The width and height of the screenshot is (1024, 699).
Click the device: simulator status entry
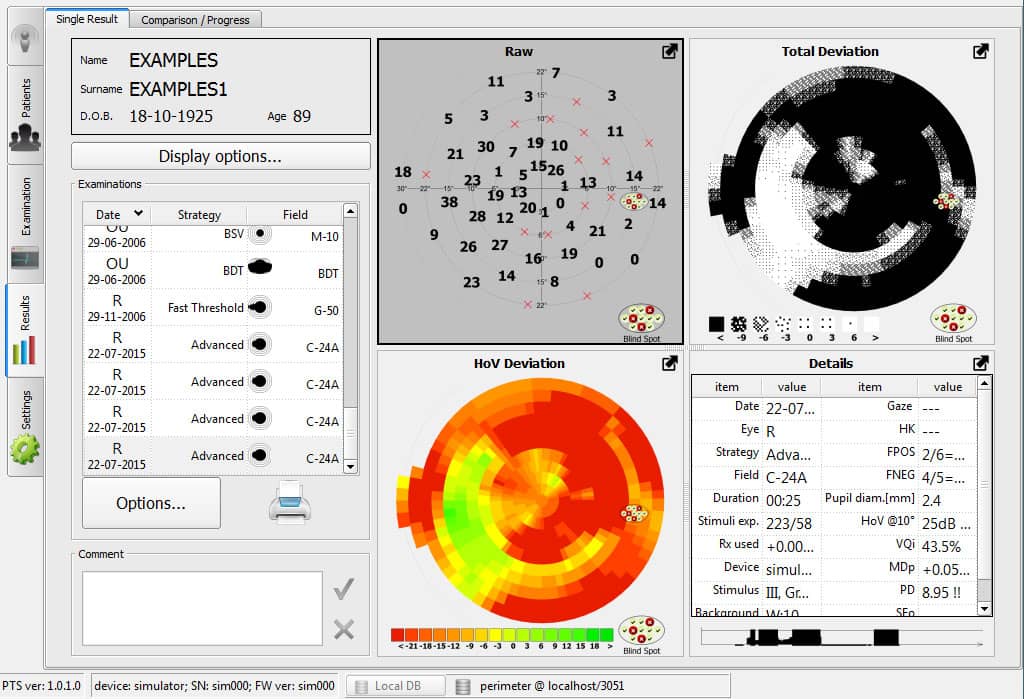point(214,686)
